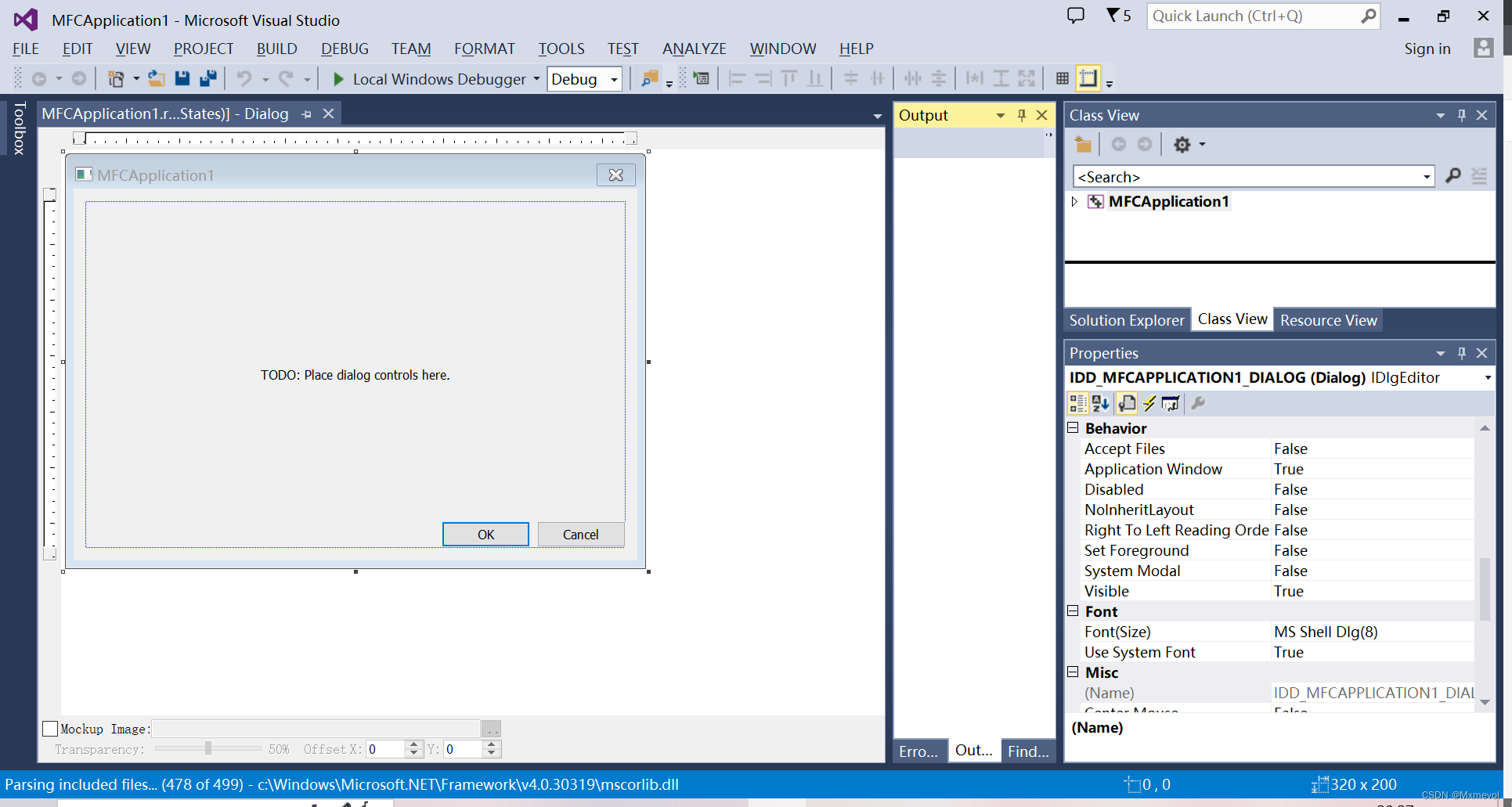The width and height of the screenshot is (1512, 807).
Task: Collapse the Misc property category
Action: click(x=1074, y=672)
